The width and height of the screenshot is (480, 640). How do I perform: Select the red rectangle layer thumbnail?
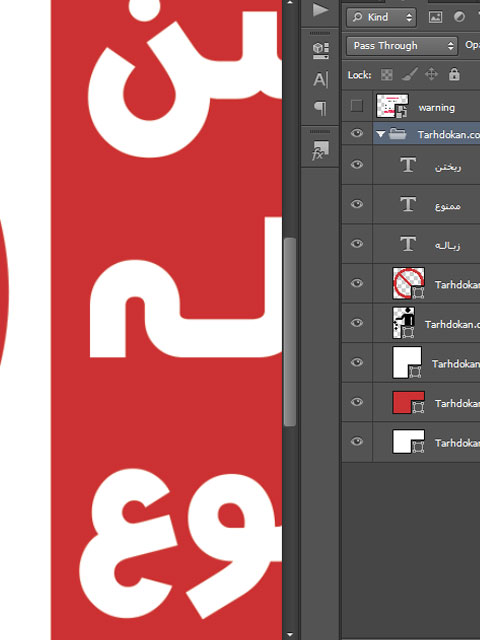click(408, 402)
